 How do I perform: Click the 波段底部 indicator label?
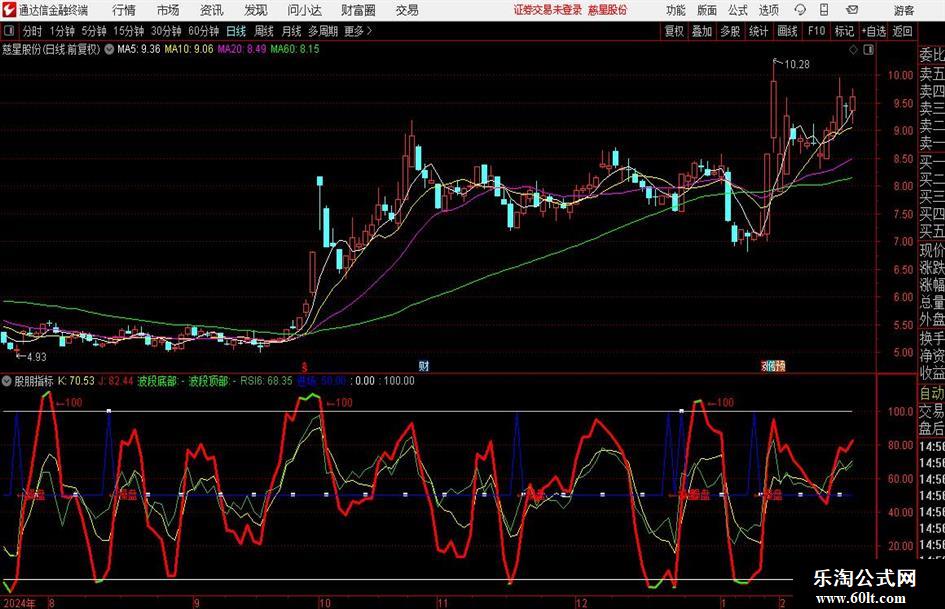157,381
